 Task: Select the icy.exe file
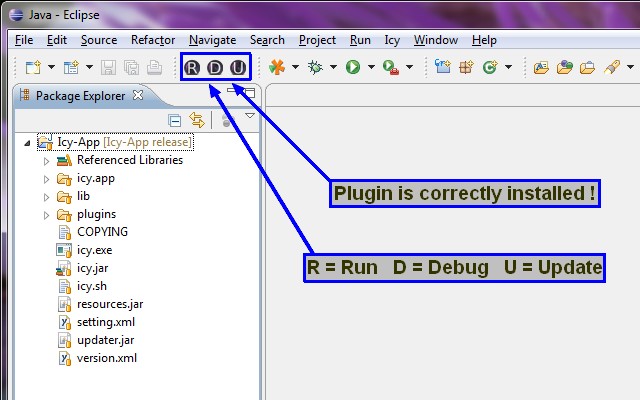84,250
